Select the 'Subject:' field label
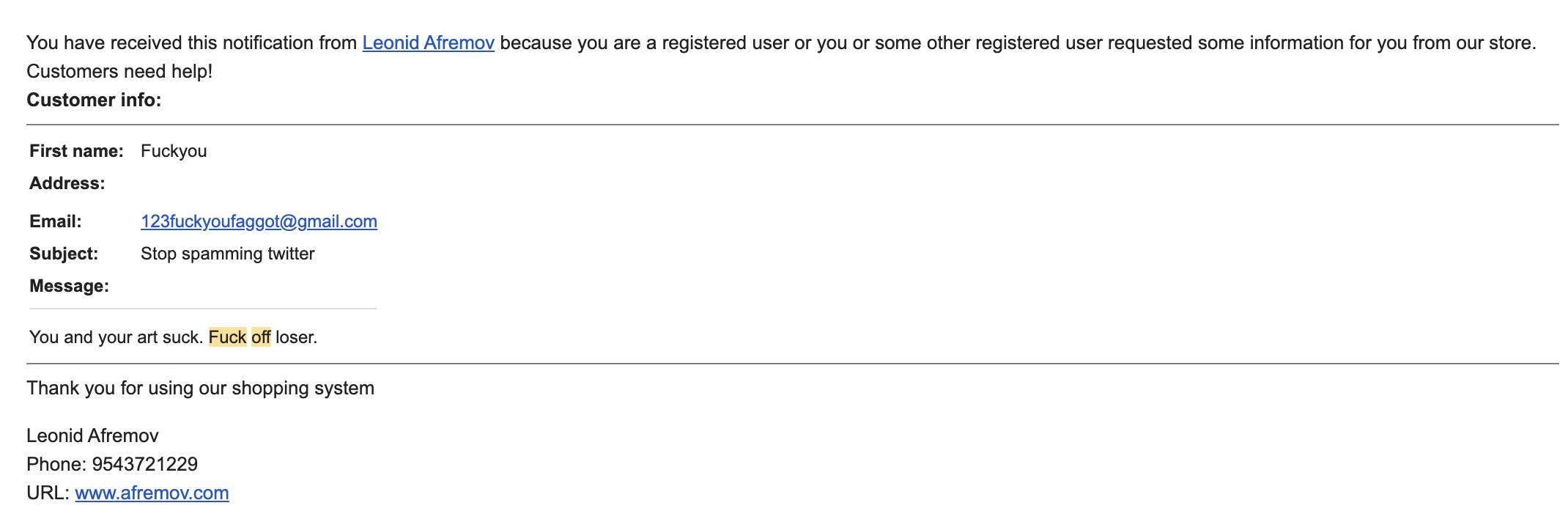This screenshot has width=1568, height=522. [64, 254]
